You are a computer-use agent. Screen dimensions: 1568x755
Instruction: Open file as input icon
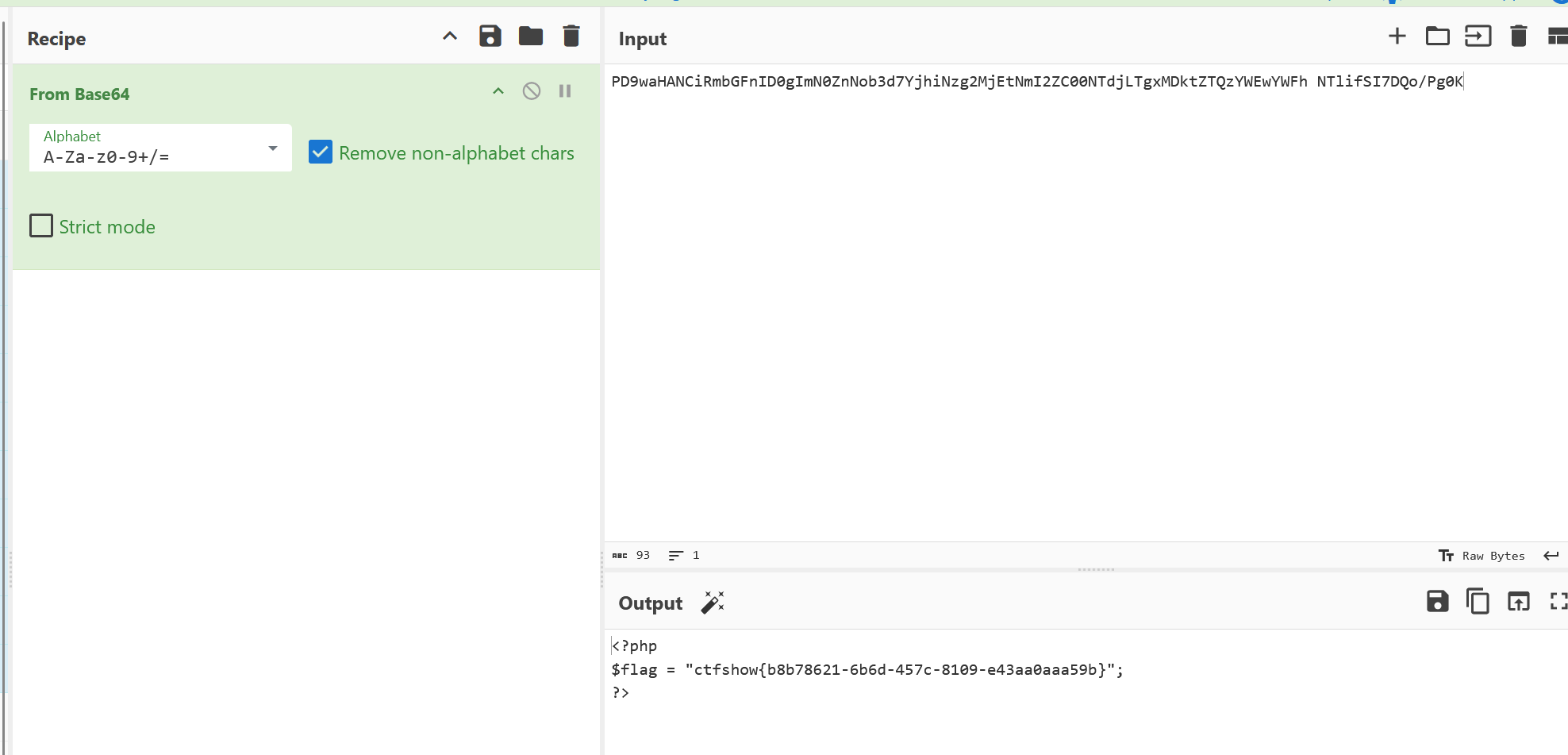(1478, 36)
